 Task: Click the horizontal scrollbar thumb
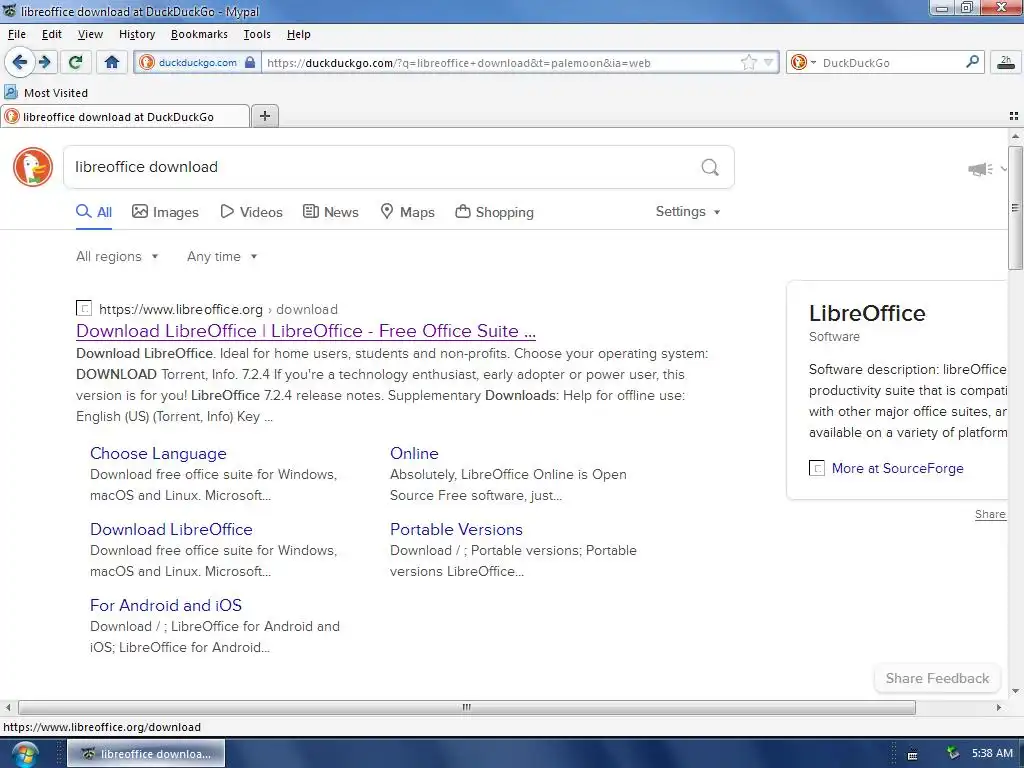pyautogui.click(x=467, y=707)
